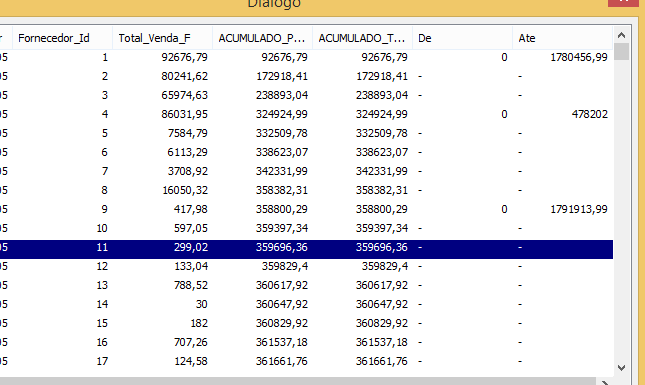645x385 pixels.
Task: Click the ACUMULADO_P... column header
Action: [262, 38]
